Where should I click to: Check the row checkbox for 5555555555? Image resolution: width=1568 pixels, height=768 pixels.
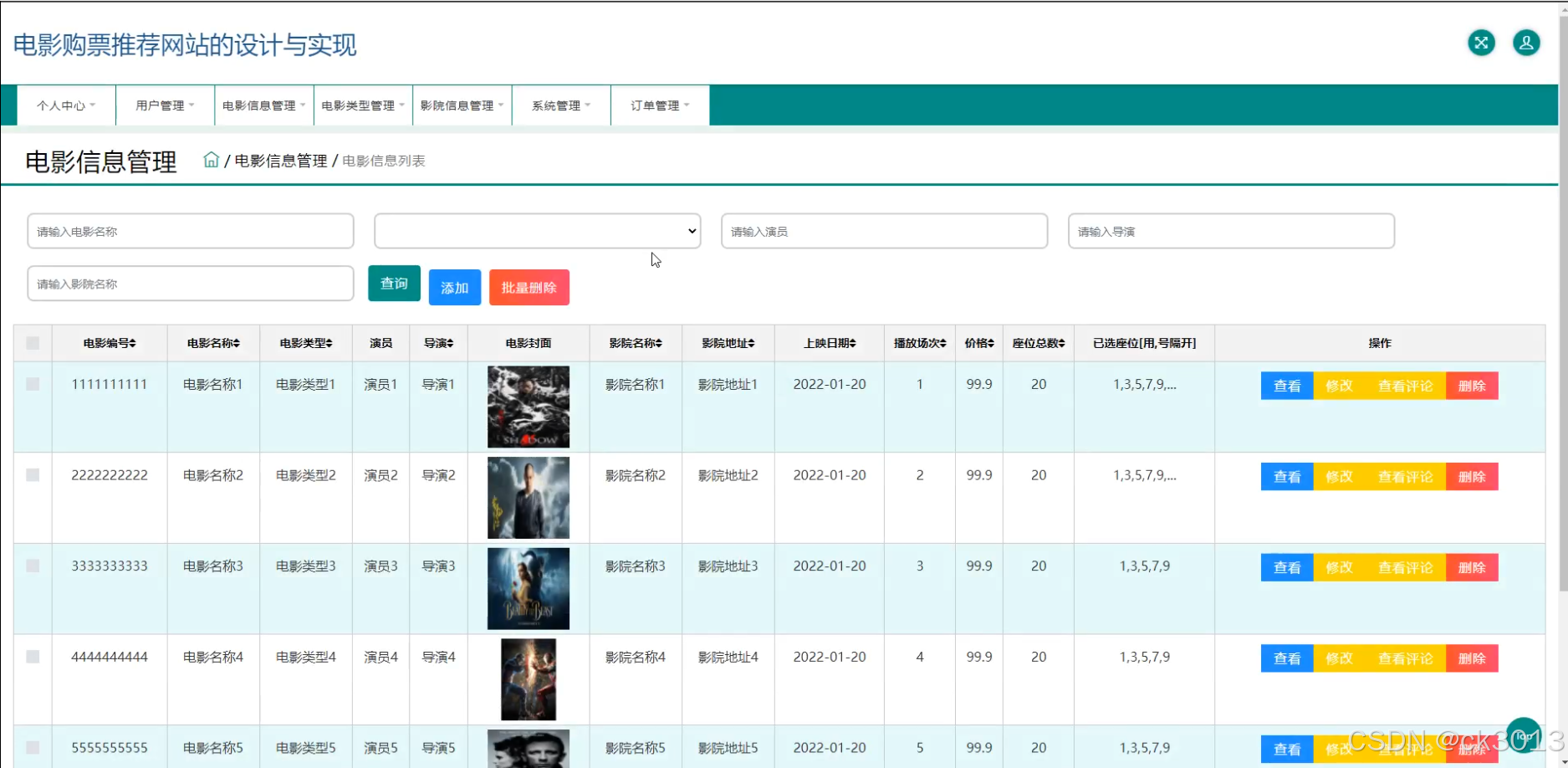pos(33,748)
